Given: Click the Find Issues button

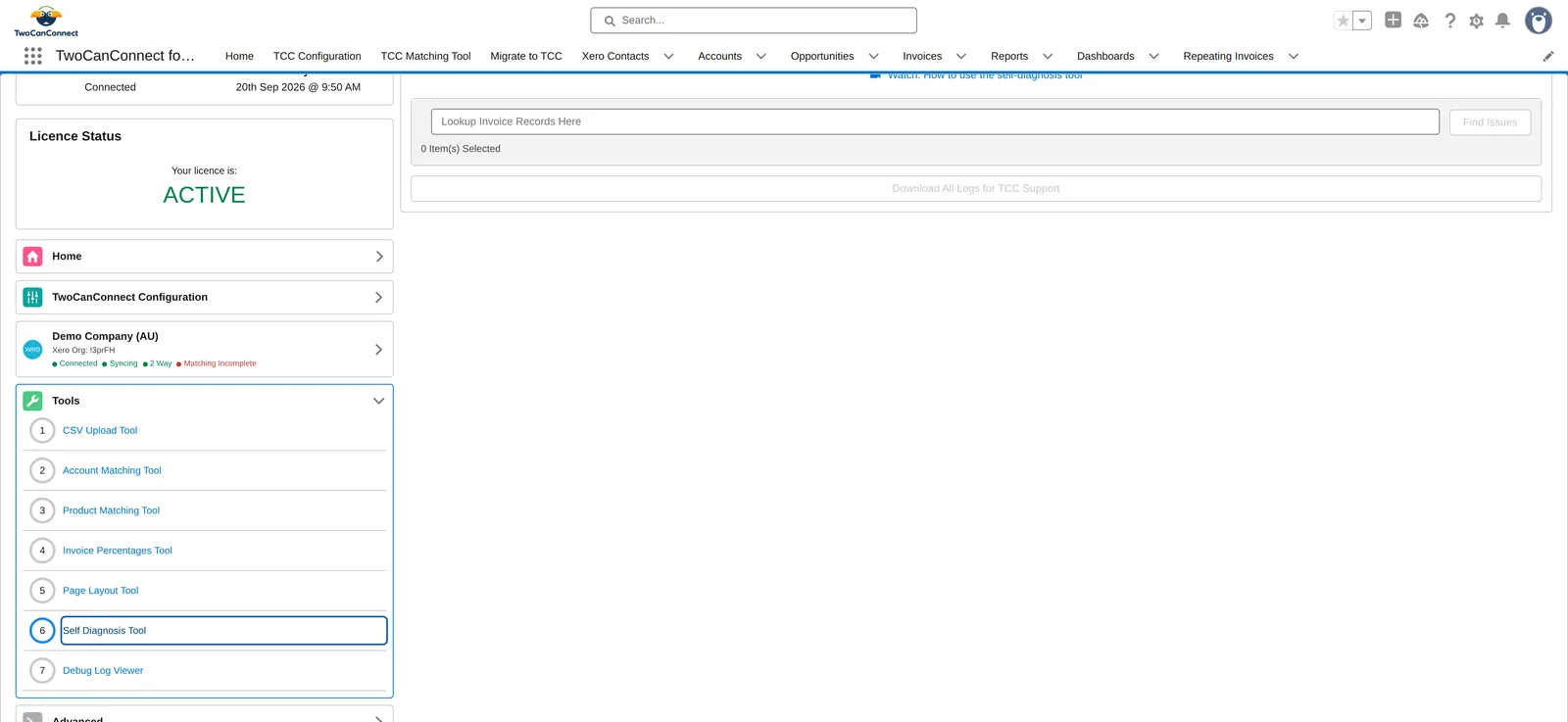Looking at the screenshot, I should tap(1490, 122).
